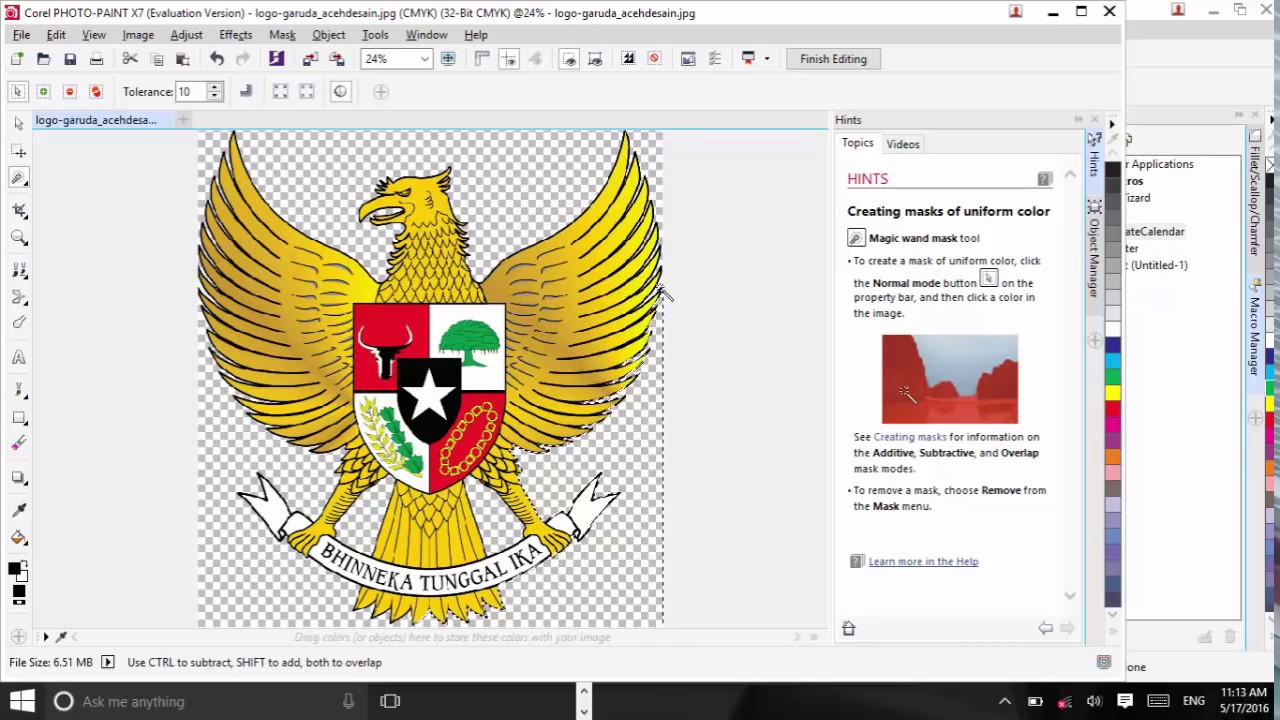Click the Export icon
Viewport: 1280px width, 720px height.
pyautogui.click(x=337, y=59)
